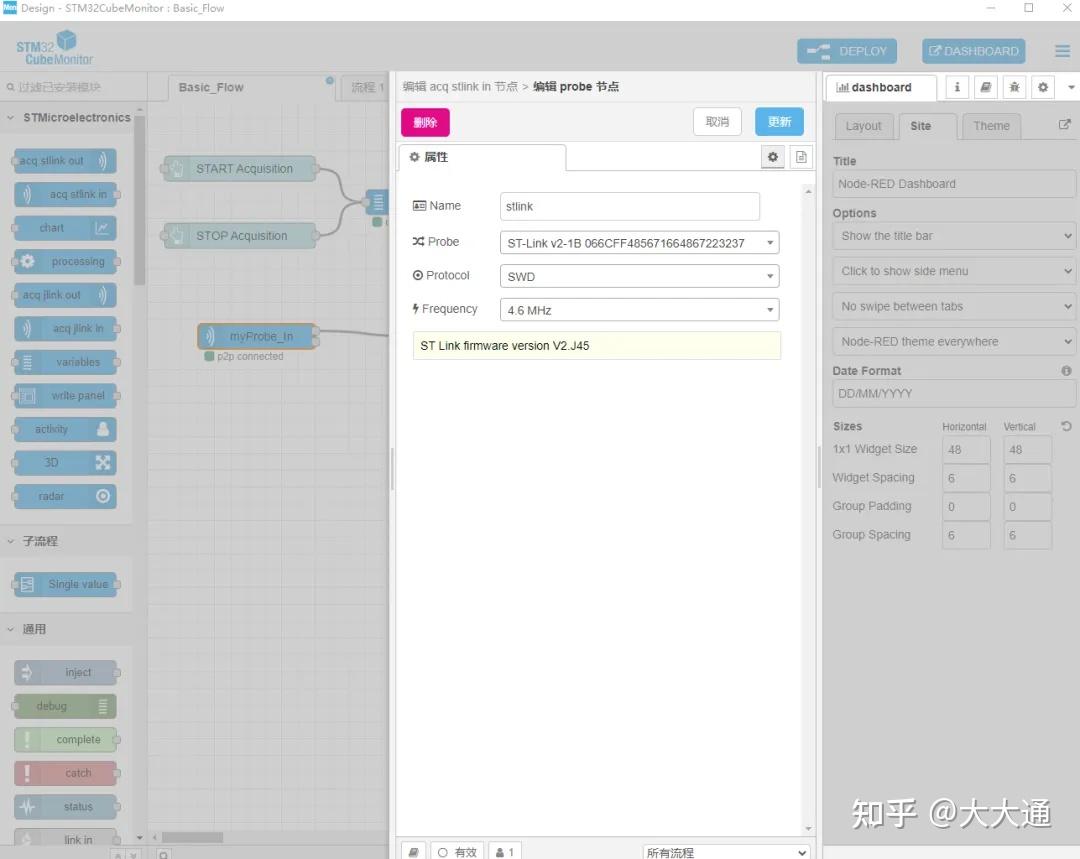Screen dimensions: 1080x859
Task: Select the radar node in the palette
Action: pyautogui.click(x=63, y=496)
